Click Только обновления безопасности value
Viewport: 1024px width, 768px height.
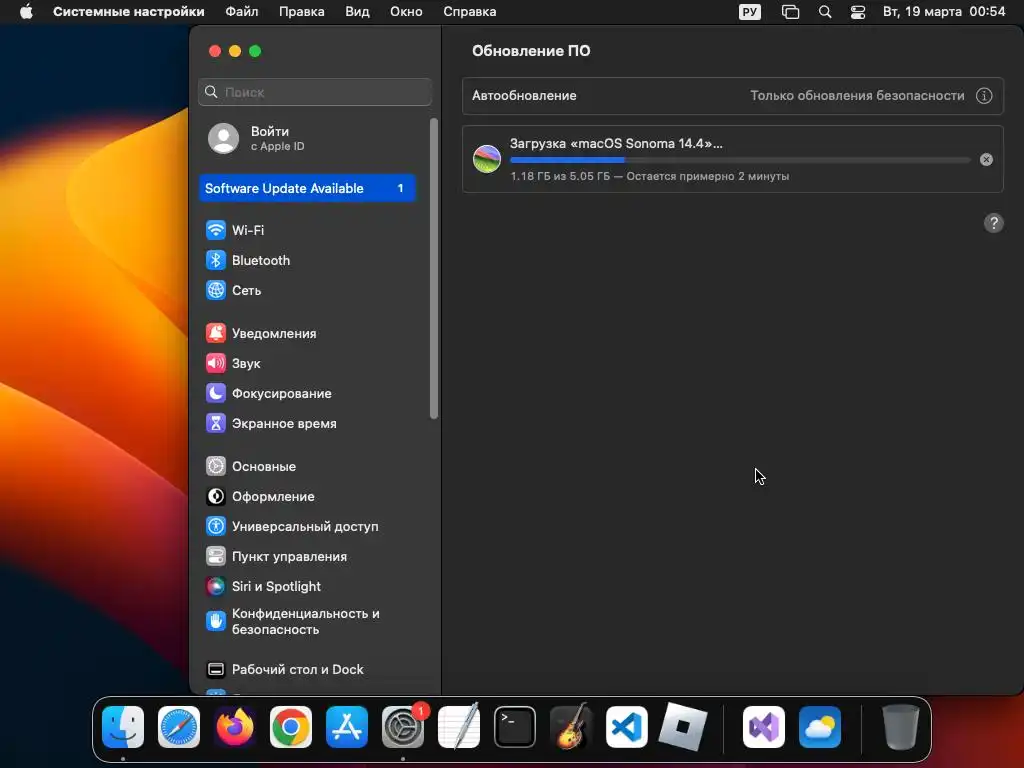click(x=857, y=95)
